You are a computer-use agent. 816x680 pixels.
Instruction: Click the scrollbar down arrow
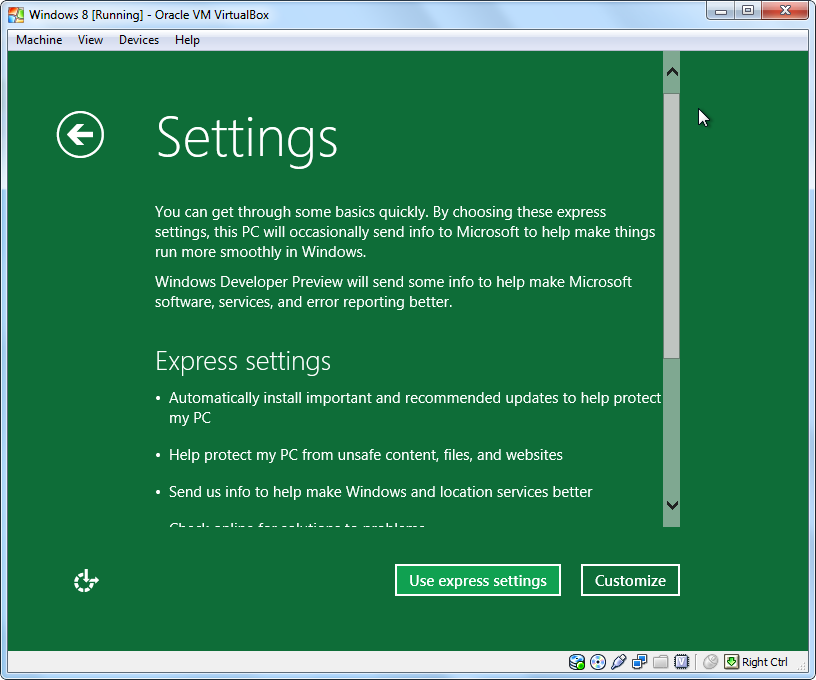672,505
